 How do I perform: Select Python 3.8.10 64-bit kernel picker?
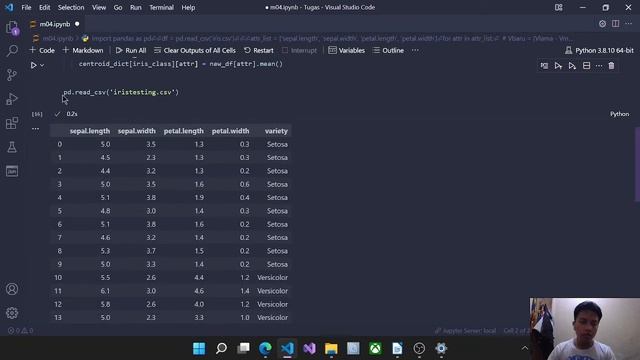pyautogui.click(x=599, y=50)
